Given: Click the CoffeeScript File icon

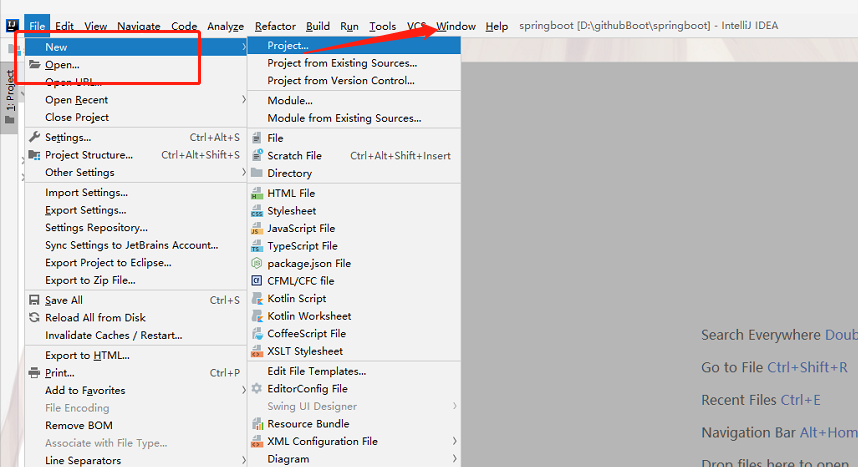Looking at the screenshot, I should (257, 333).
